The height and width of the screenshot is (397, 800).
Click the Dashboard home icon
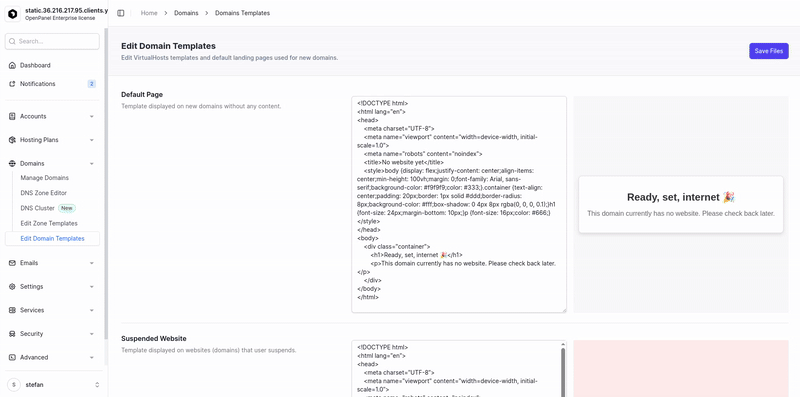point(12,65)
